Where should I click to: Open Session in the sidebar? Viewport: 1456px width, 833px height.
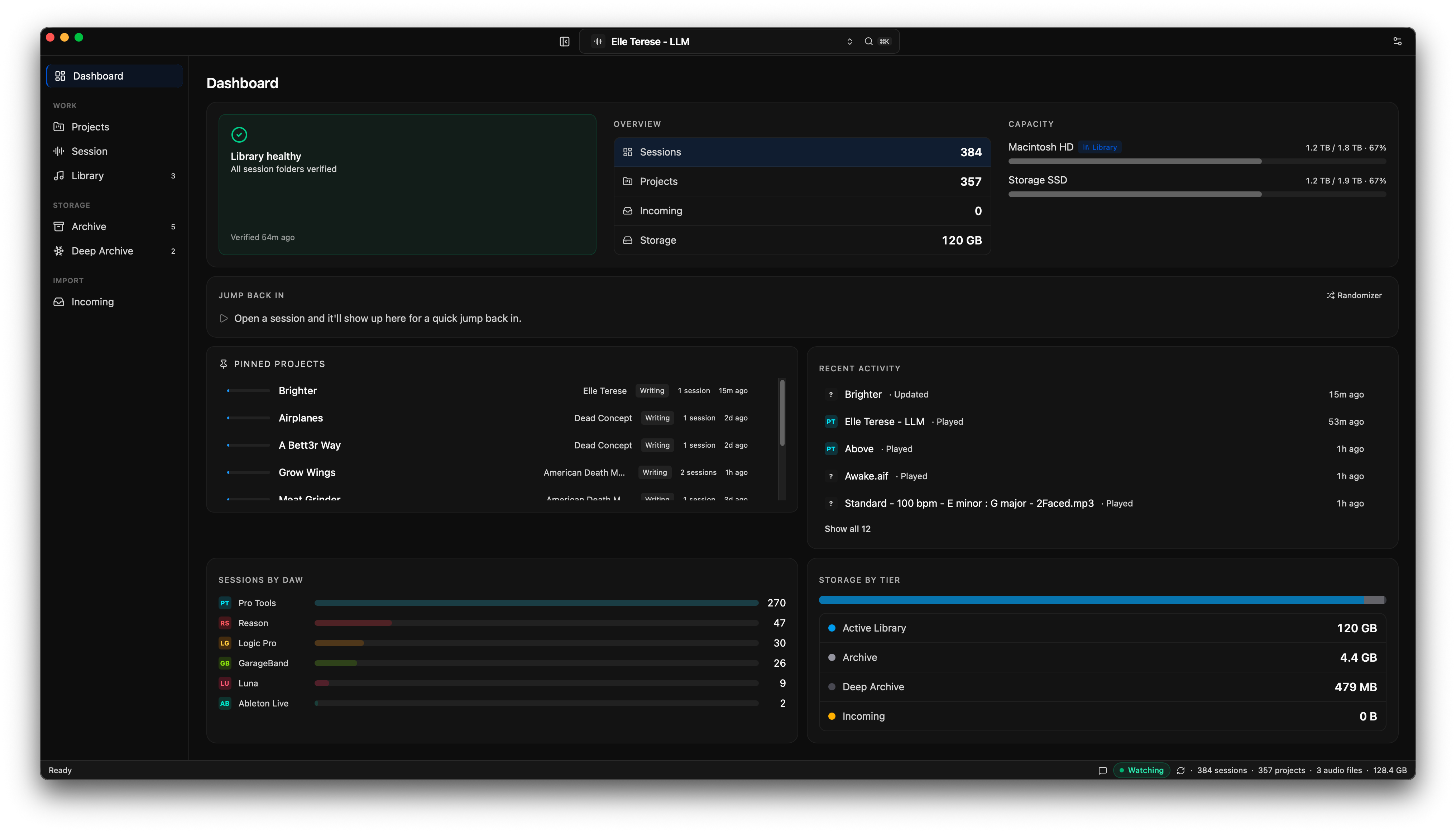(114, 151)
